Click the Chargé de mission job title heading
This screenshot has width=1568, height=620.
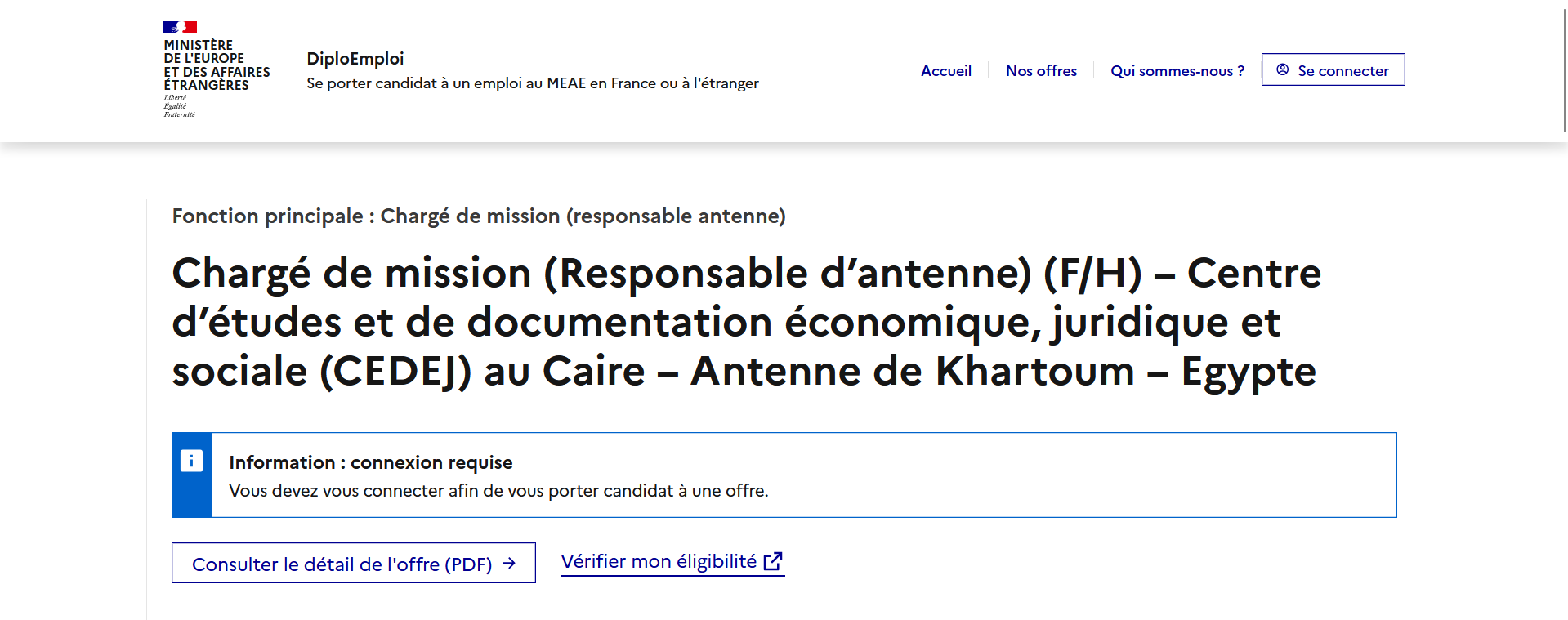coord(745,322)
